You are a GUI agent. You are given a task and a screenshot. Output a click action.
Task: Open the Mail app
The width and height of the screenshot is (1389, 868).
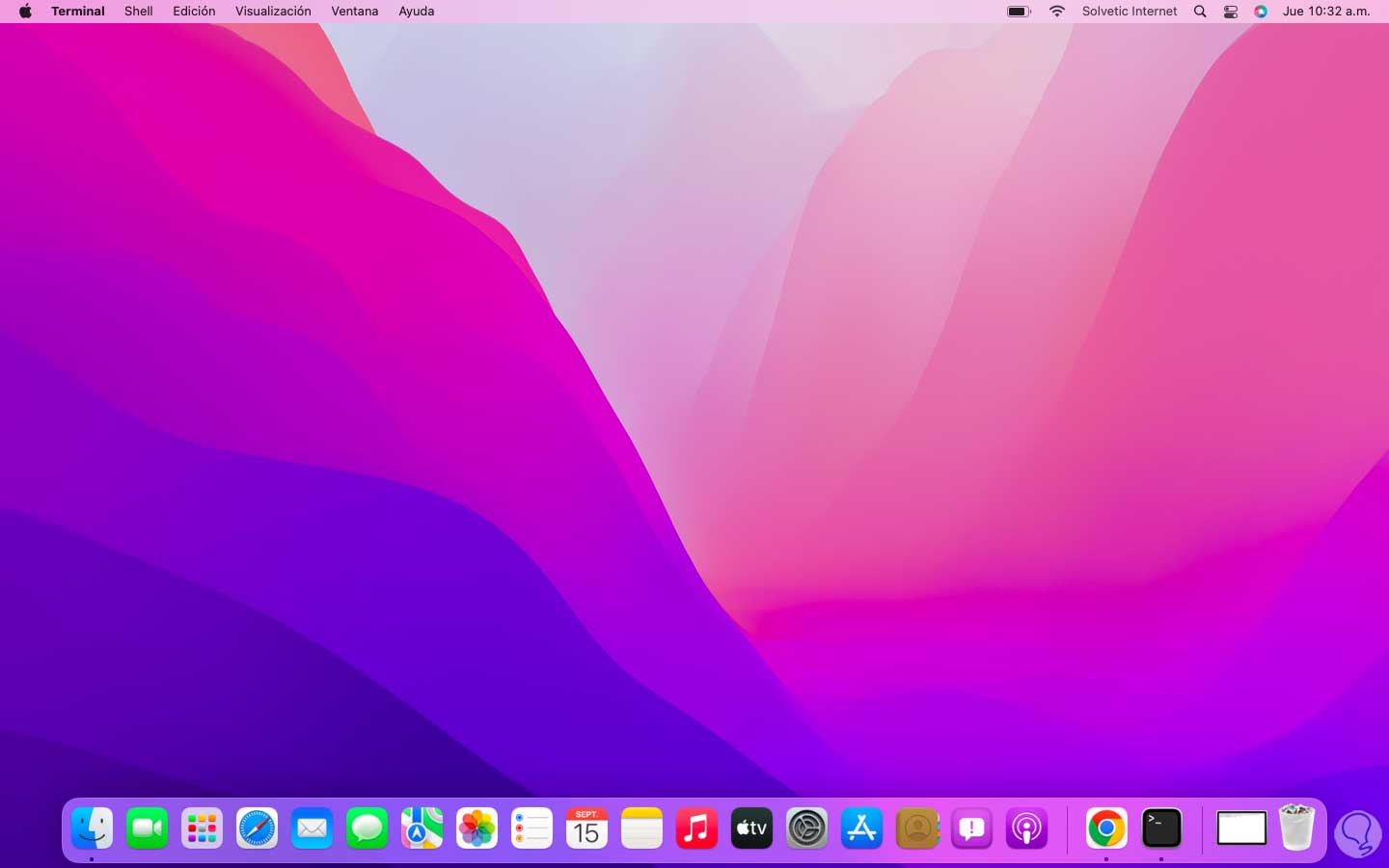pos(312,828)
